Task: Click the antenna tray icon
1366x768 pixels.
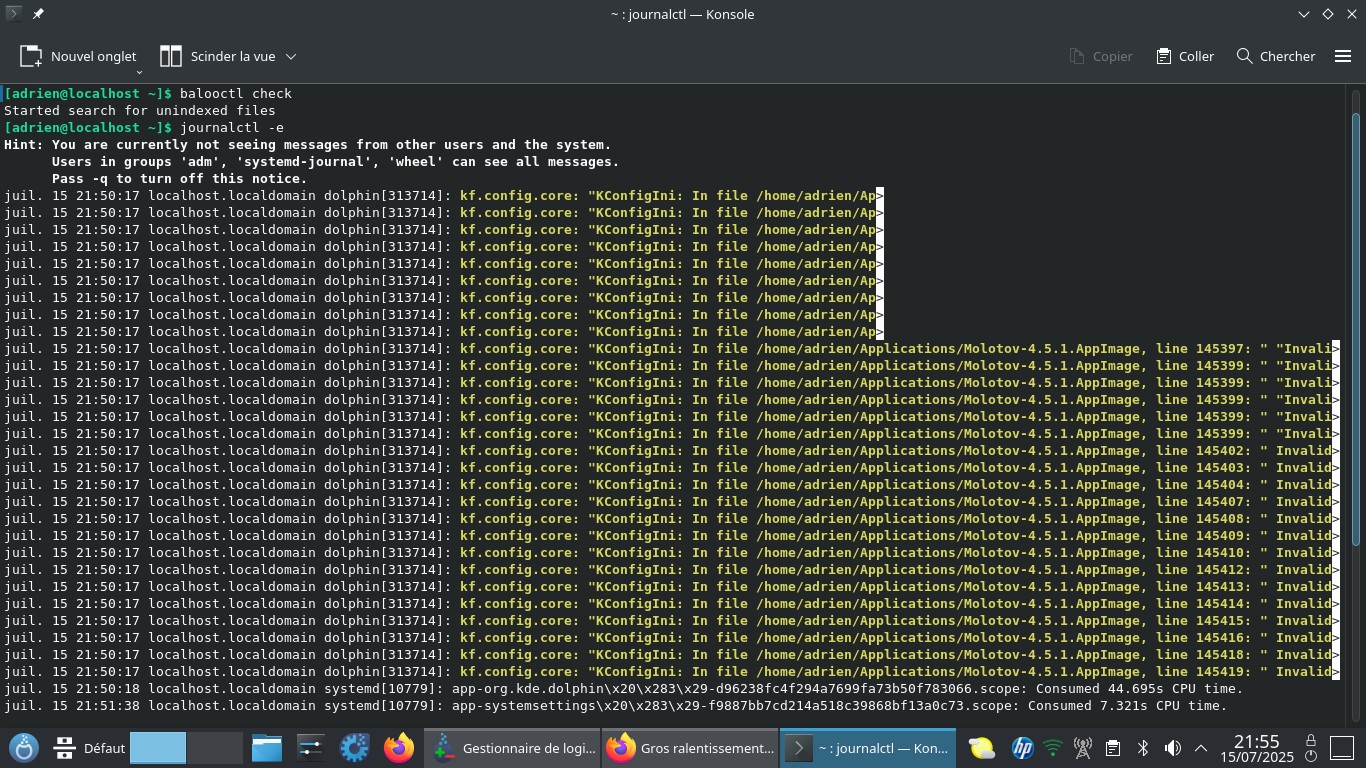Action: pos(1082,747)
